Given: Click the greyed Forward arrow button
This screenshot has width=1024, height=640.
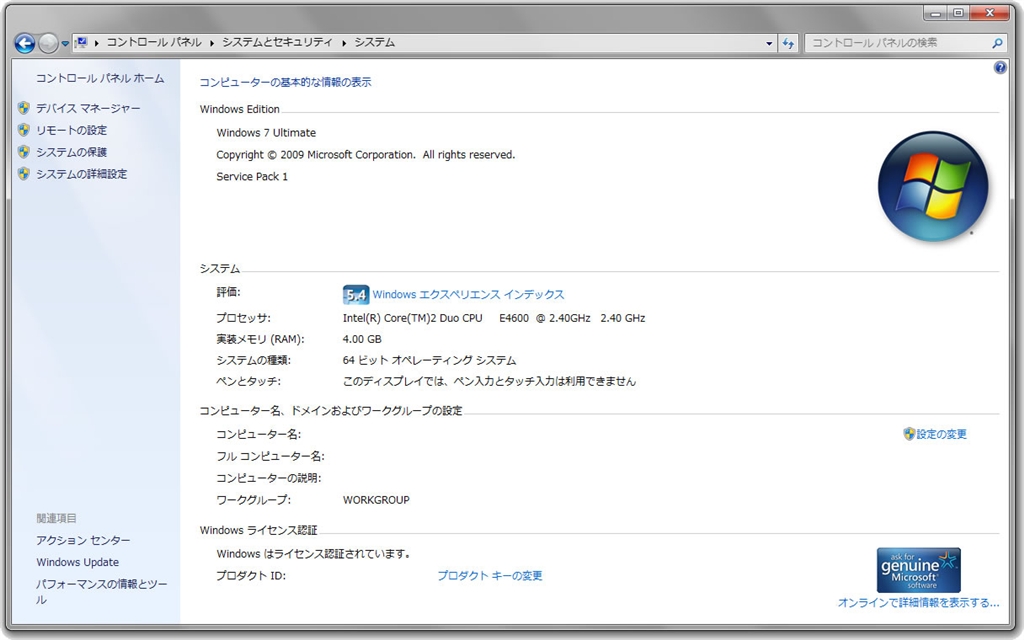Looking at the screenshot, I should [x=48, y=43].
